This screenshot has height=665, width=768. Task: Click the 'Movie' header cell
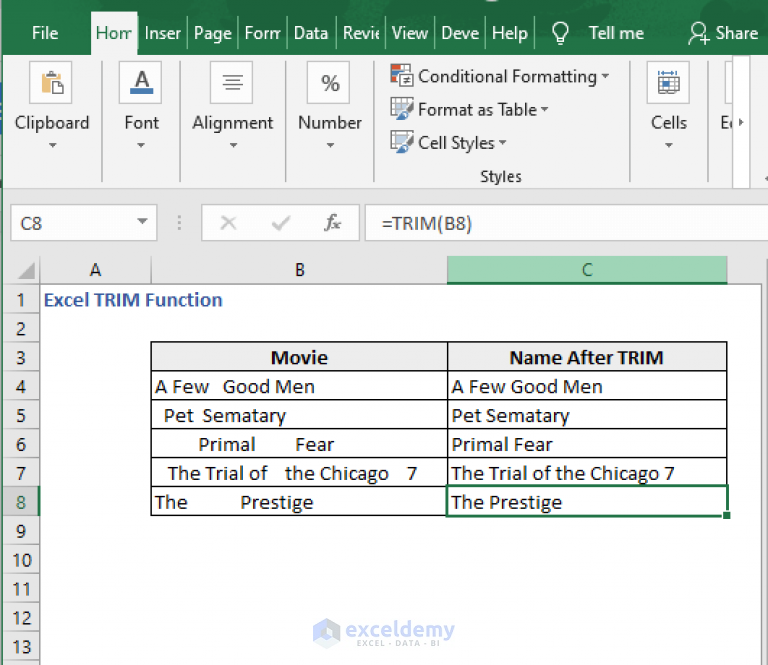(x=299, y=357)
